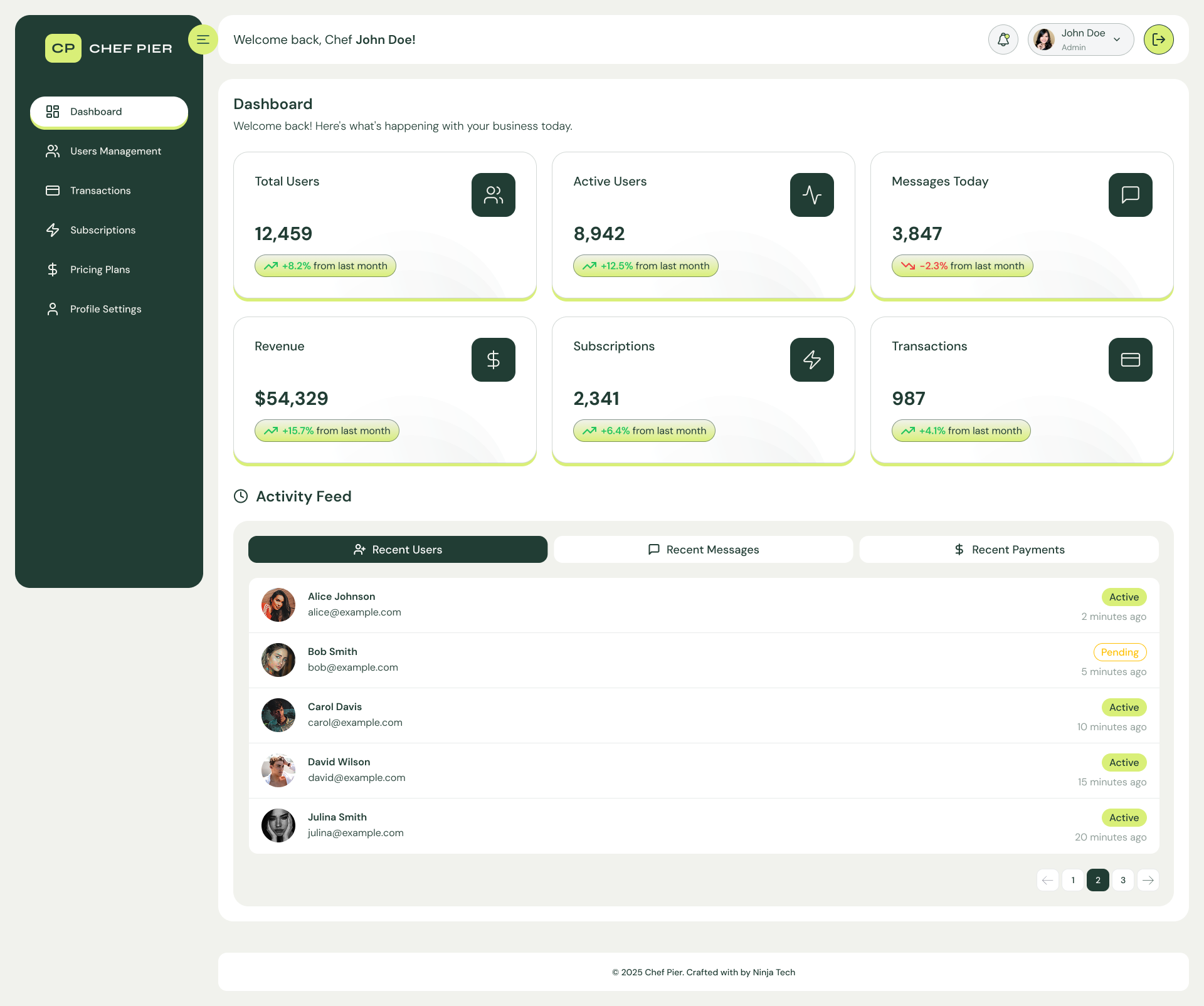Click Bob Smith's Pending status badge
The height and width of the screenshot is (1006, 1204).
1119,652
